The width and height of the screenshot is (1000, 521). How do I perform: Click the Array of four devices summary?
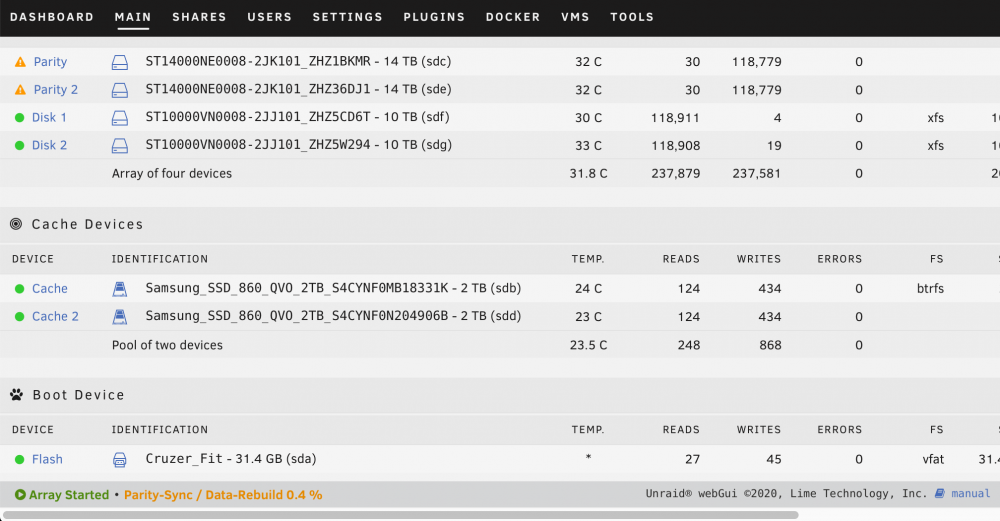coord(172,173)
